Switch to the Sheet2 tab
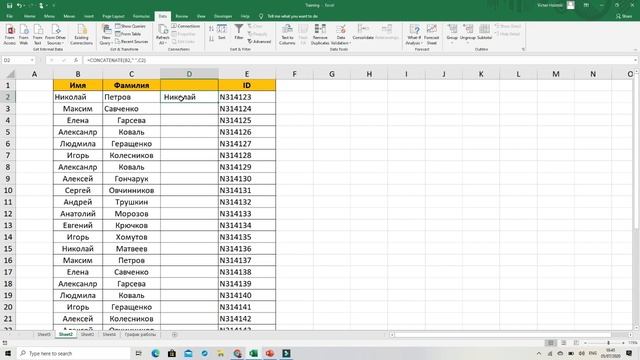Image resolution: width=640 pixels, height=360 pixels. coord(66,334)
